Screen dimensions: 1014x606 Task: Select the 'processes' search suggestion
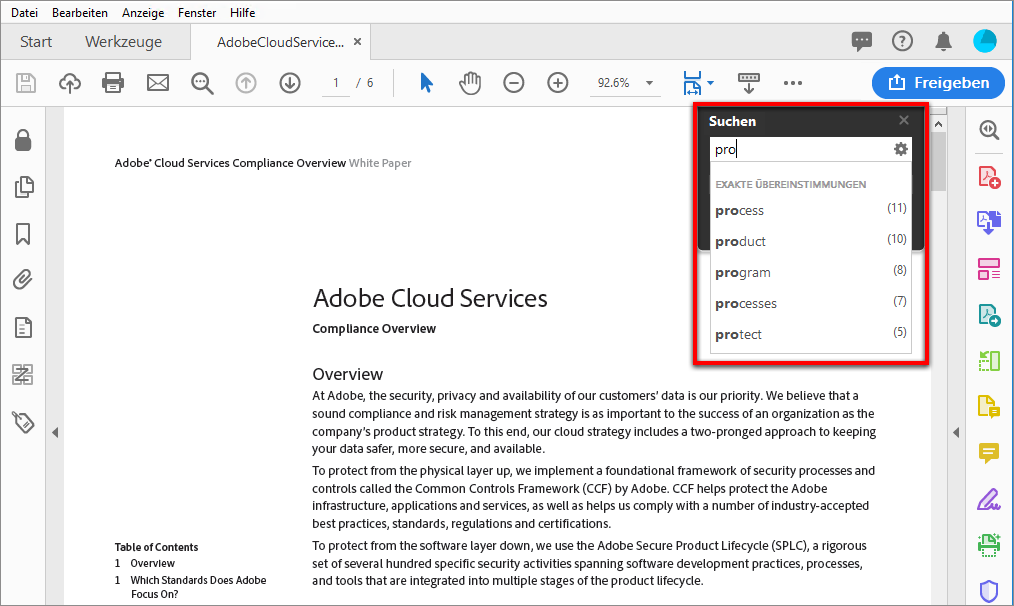(x=811, y=303)
